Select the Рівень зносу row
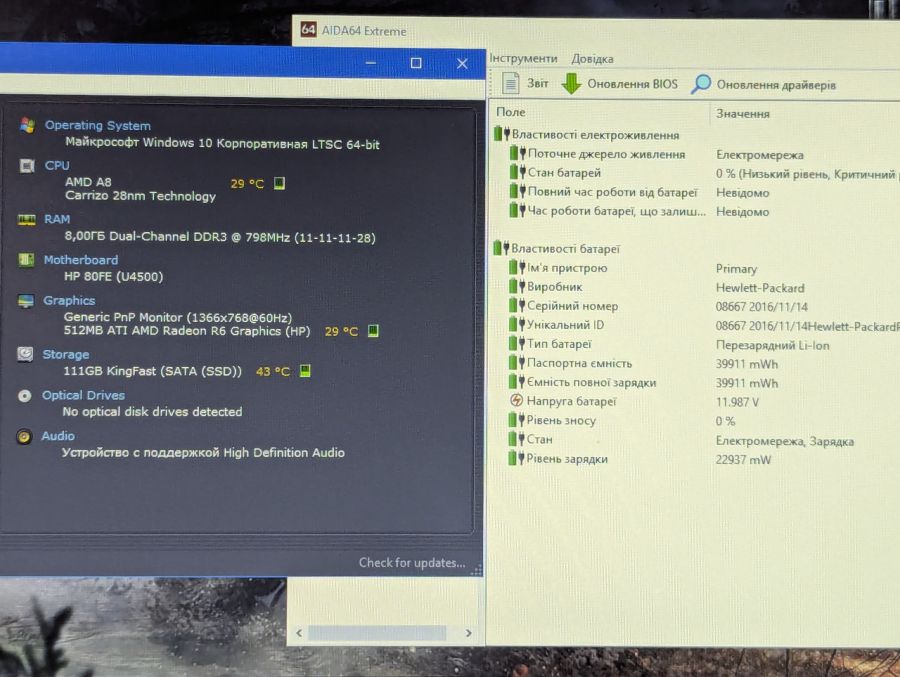The height and width of the screenshot is (677, 900). pos(561,420)
